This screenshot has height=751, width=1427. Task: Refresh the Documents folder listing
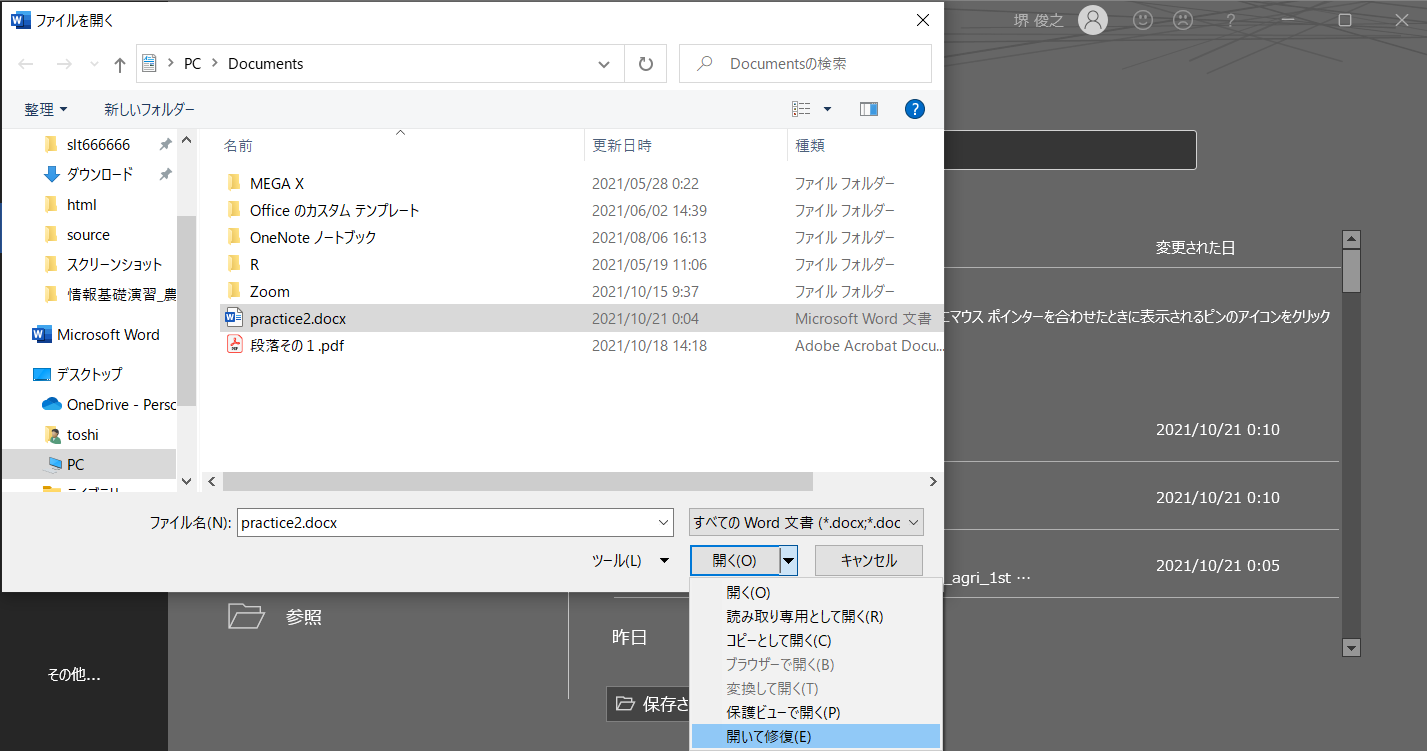pyautogui.click(x=645, y=64)
